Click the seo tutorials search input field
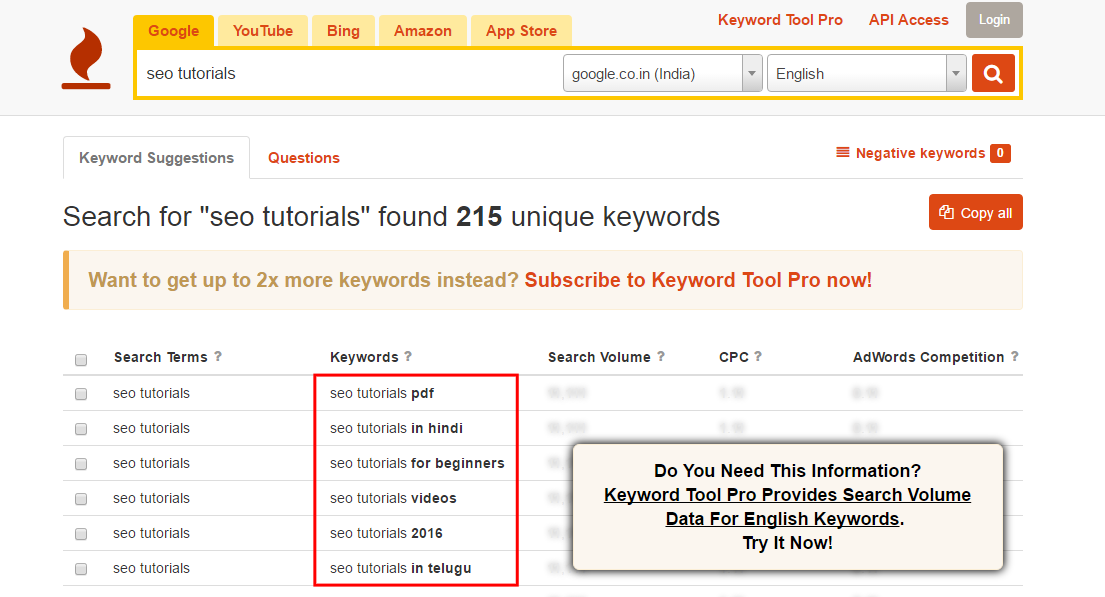 [350, 73]
